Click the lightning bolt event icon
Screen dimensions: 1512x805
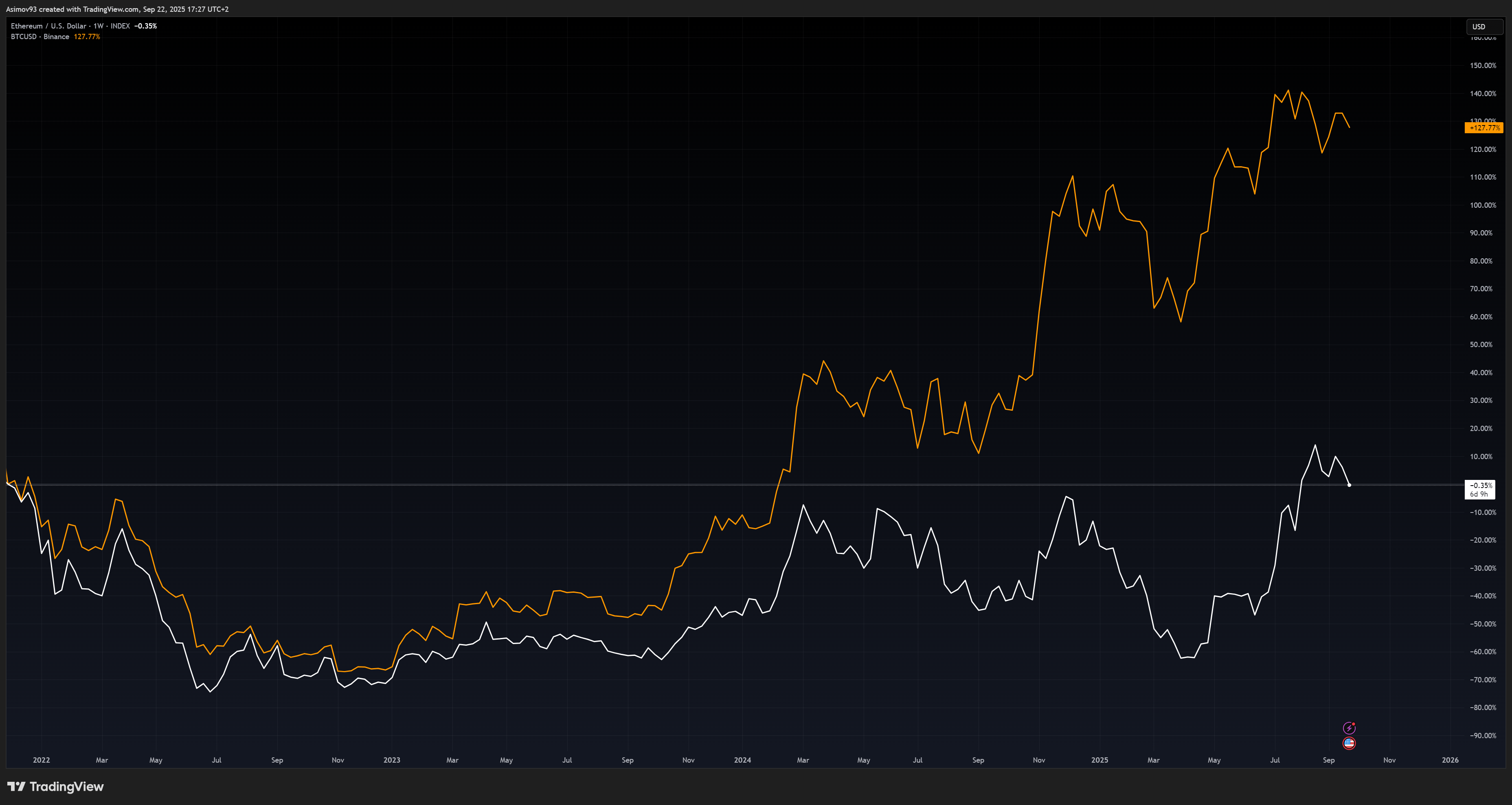tap(1349, 728)
